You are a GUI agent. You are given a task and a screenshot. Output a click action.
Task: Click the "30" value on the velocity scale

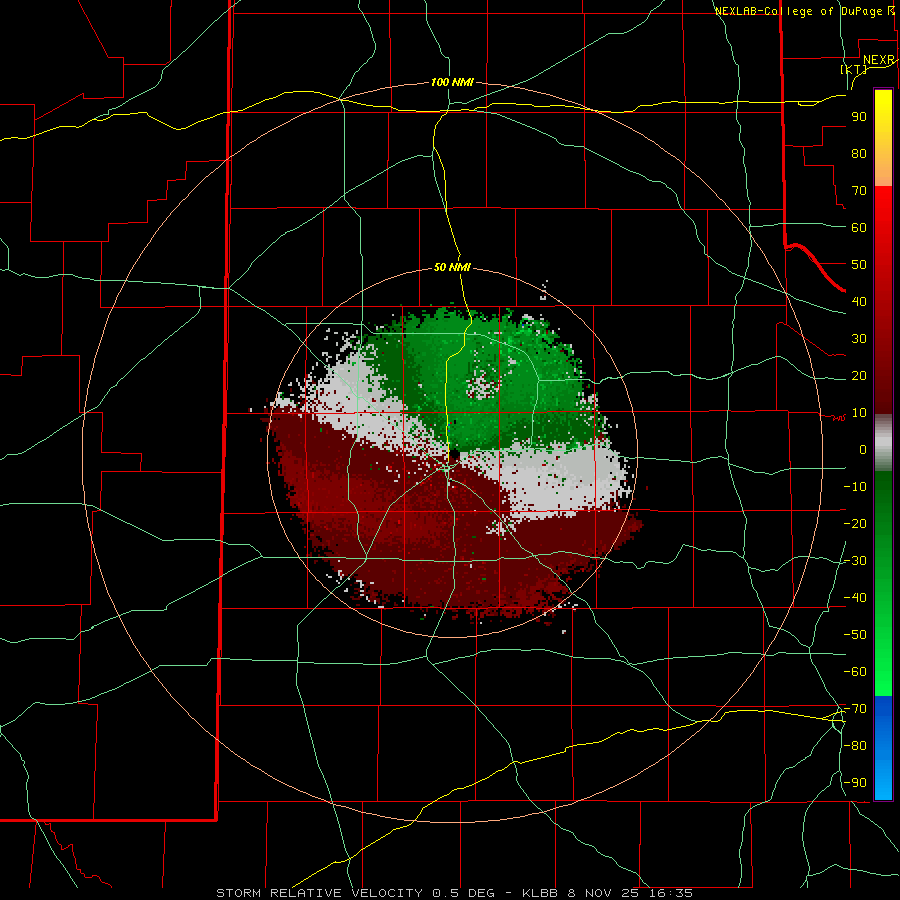coord(859,339)
